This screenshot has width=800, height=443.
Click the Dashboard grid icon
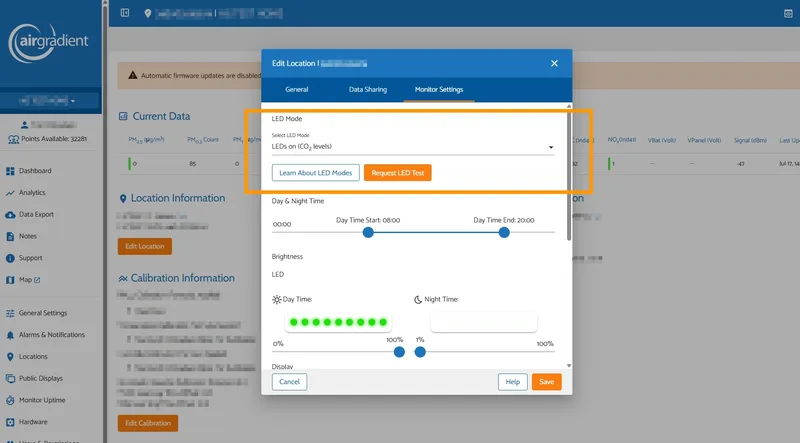pos(10,171)
